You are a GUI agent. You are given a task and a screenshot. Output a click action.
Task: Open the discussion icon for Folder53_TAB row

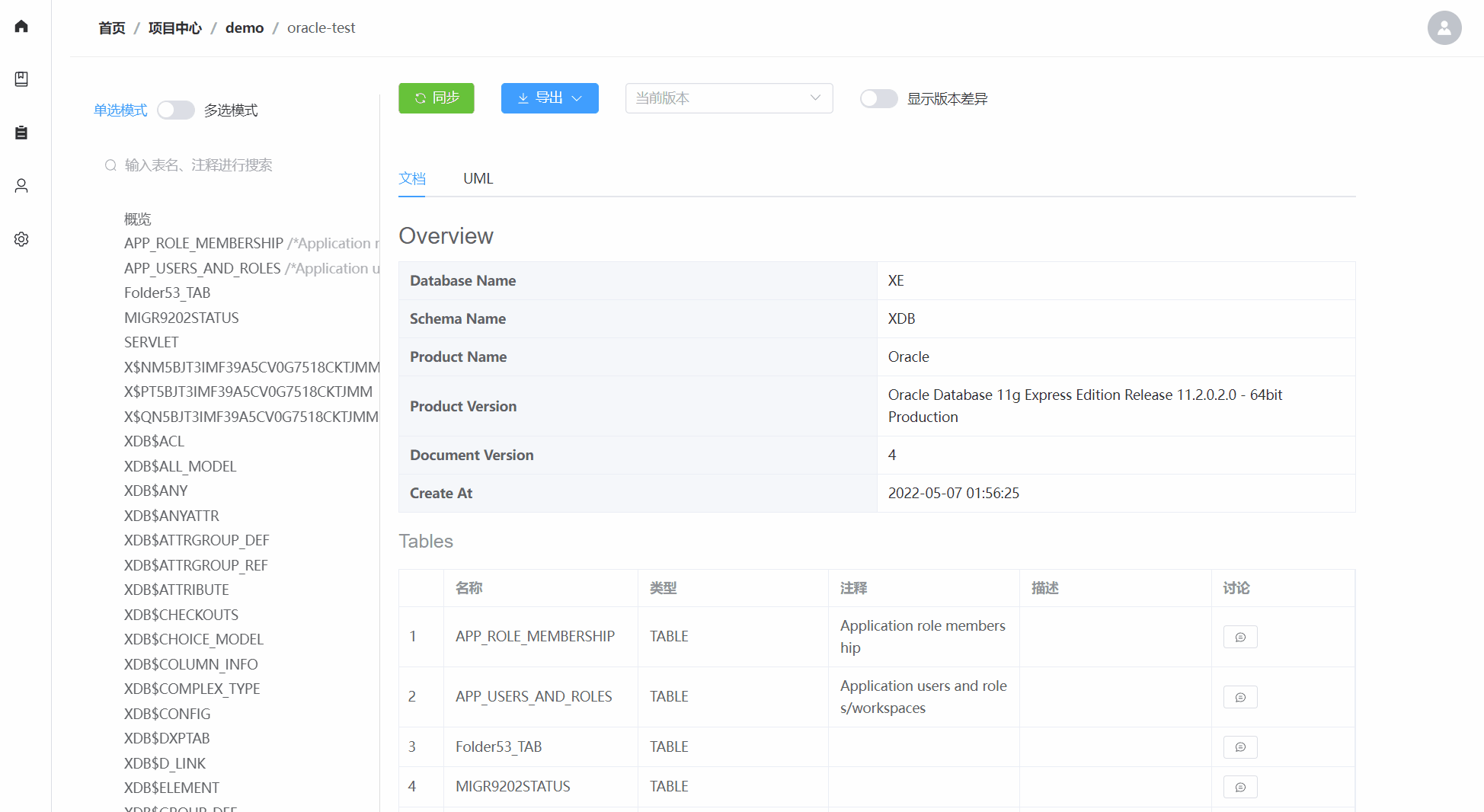tap(1240, 747)
